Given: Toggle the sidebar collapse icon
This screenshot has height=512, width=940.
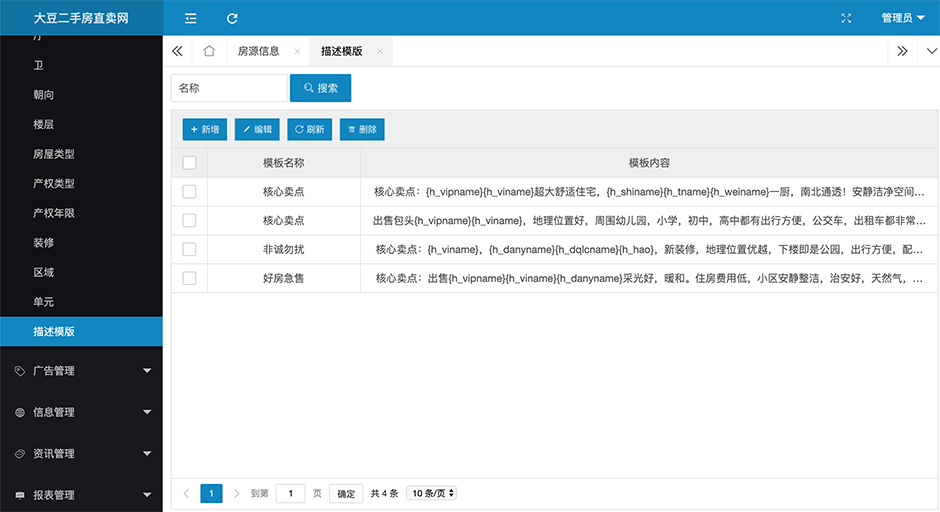Looking at the screenshot, I should (191, 18).
